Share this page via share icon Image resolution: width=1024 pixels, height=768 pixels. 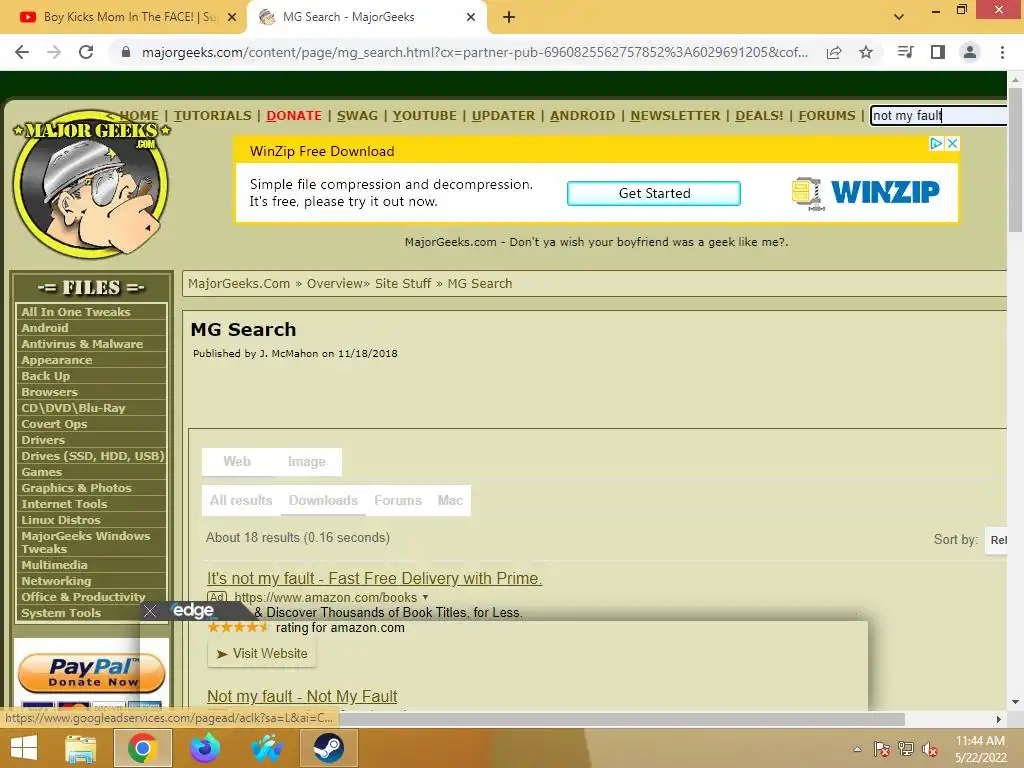(834, 52)
